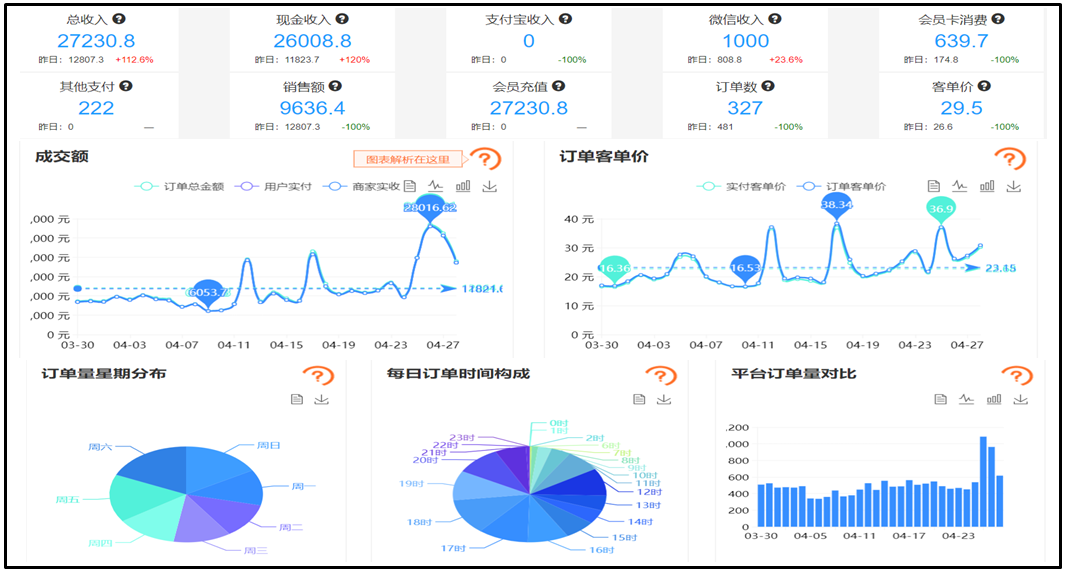This screenshot has width=1065, height=571.
Task: Click the info icon next to 总收入
Action: [x=119, y=19]
